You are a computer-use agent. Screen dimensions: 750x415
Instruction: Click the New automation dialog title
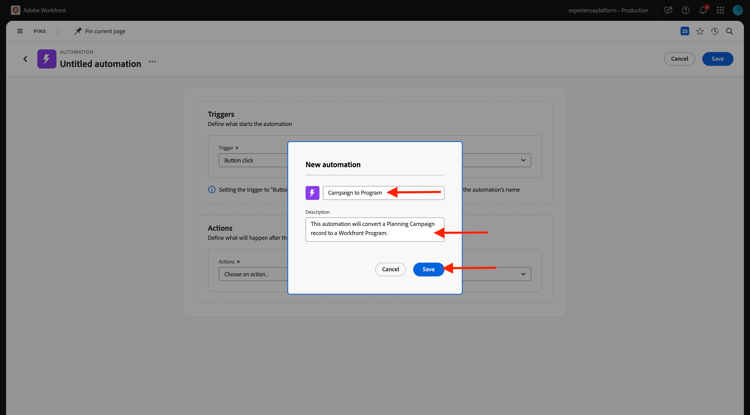pos(333,164)
